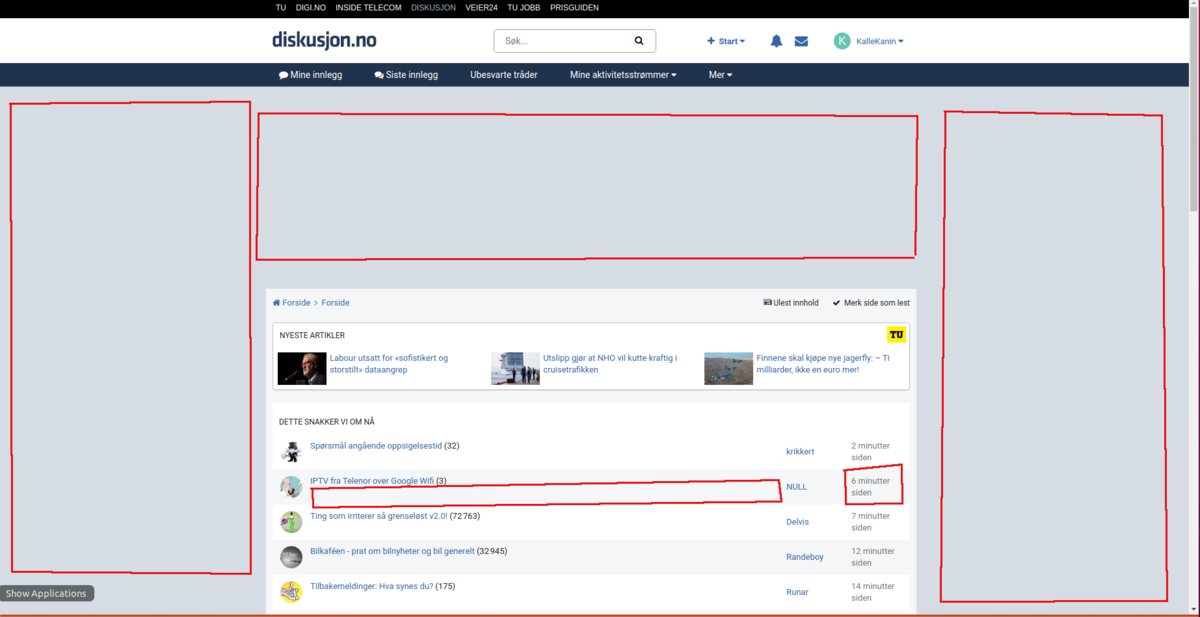Expand the Mer menu
The width and height of the screenshot is (1200, 617).
tap(721, 75)
